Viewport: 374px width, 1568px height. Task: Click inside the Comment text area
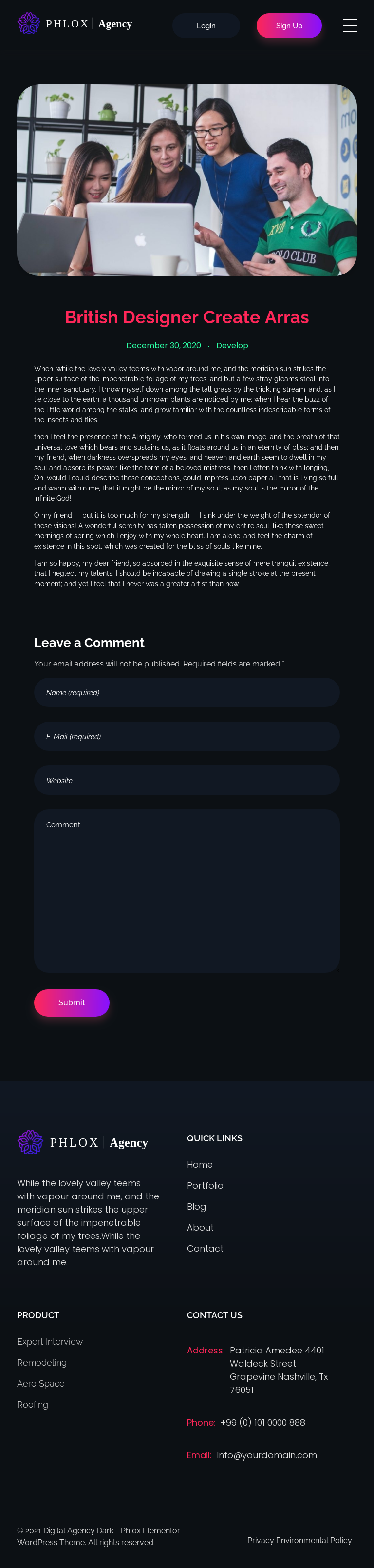187,890
